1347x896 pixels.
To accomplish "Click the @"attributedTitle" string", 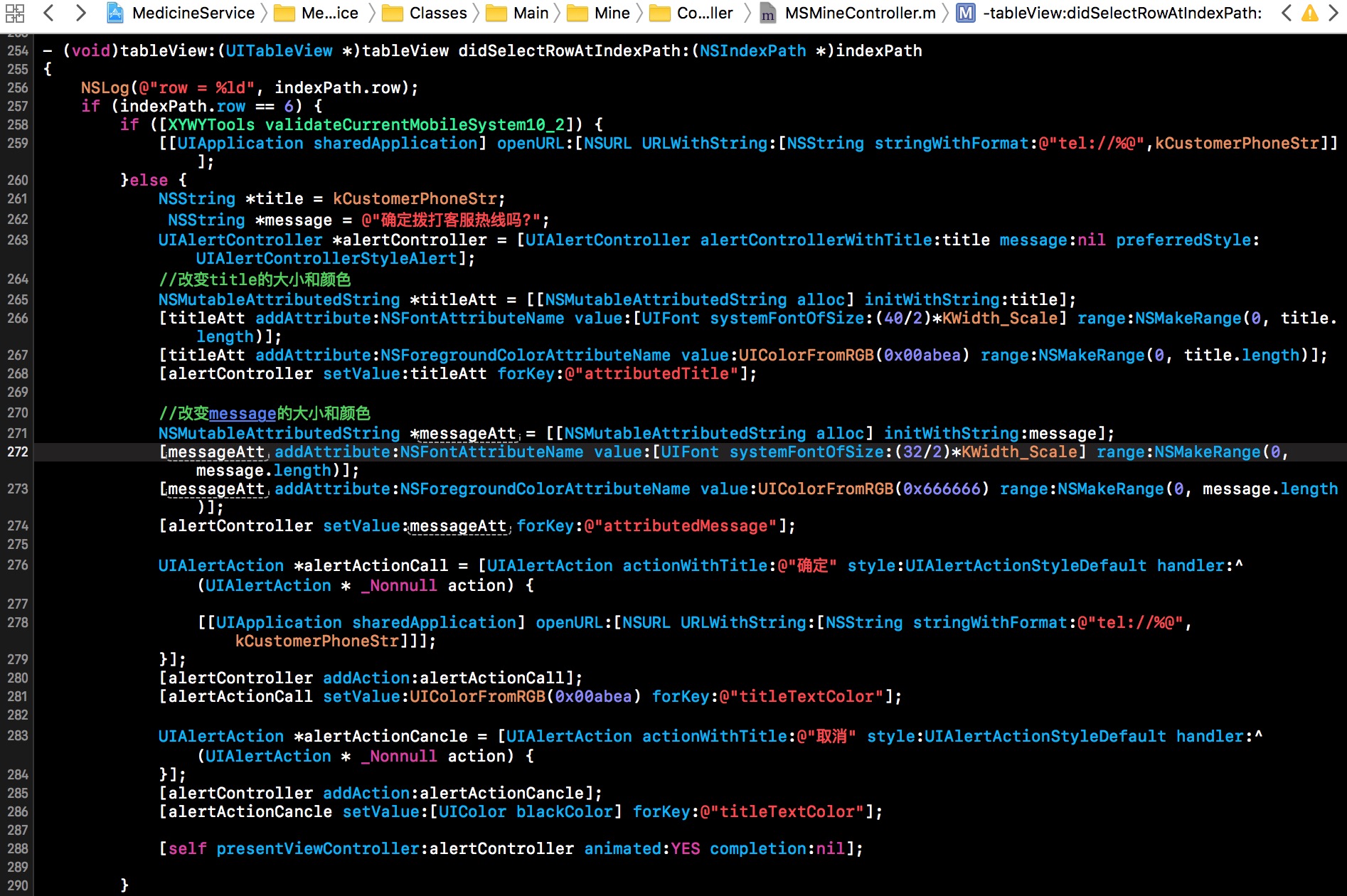I will (651, 373).
